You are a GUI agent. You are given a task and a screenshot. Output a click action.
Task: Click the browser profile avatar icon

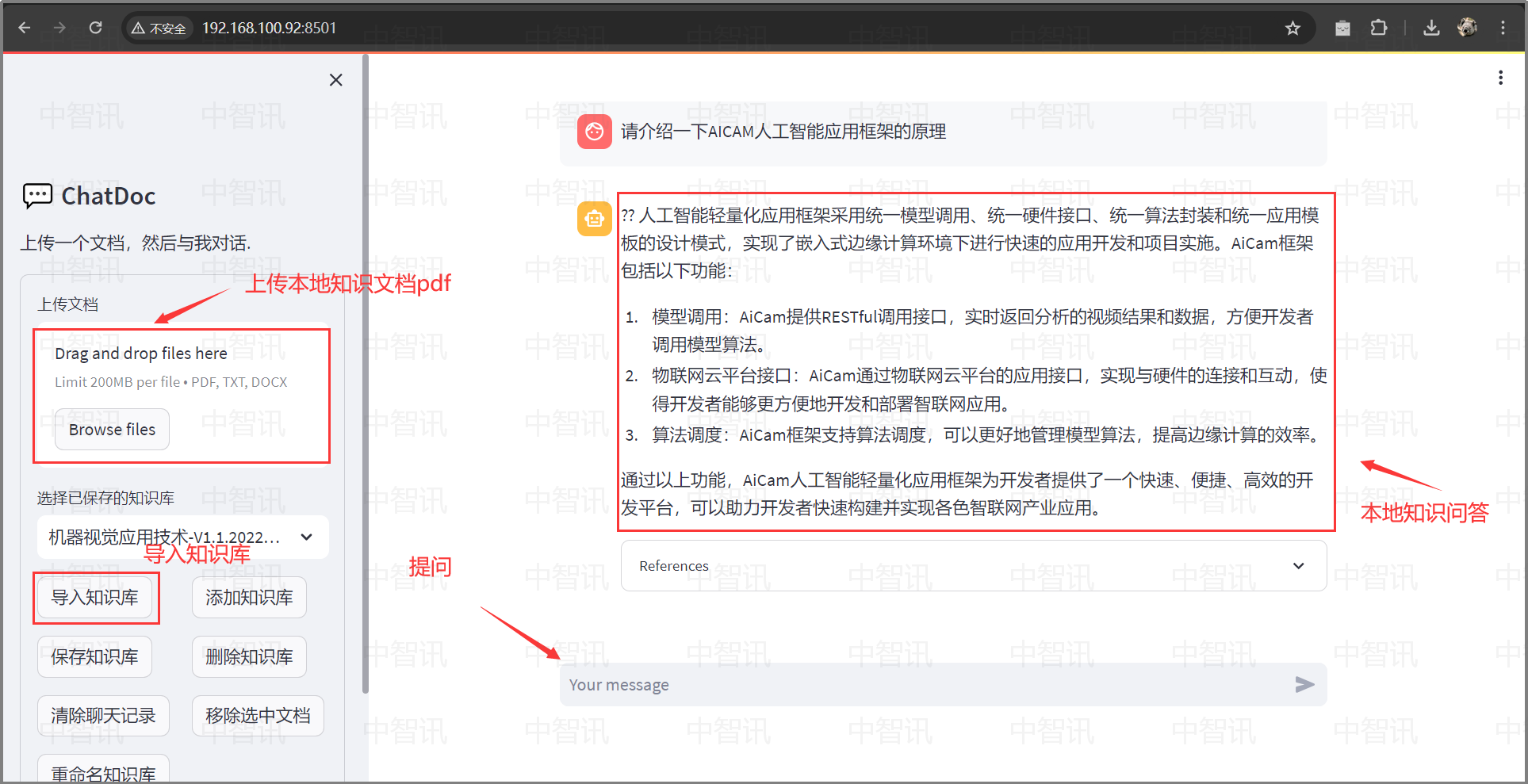1467,27
